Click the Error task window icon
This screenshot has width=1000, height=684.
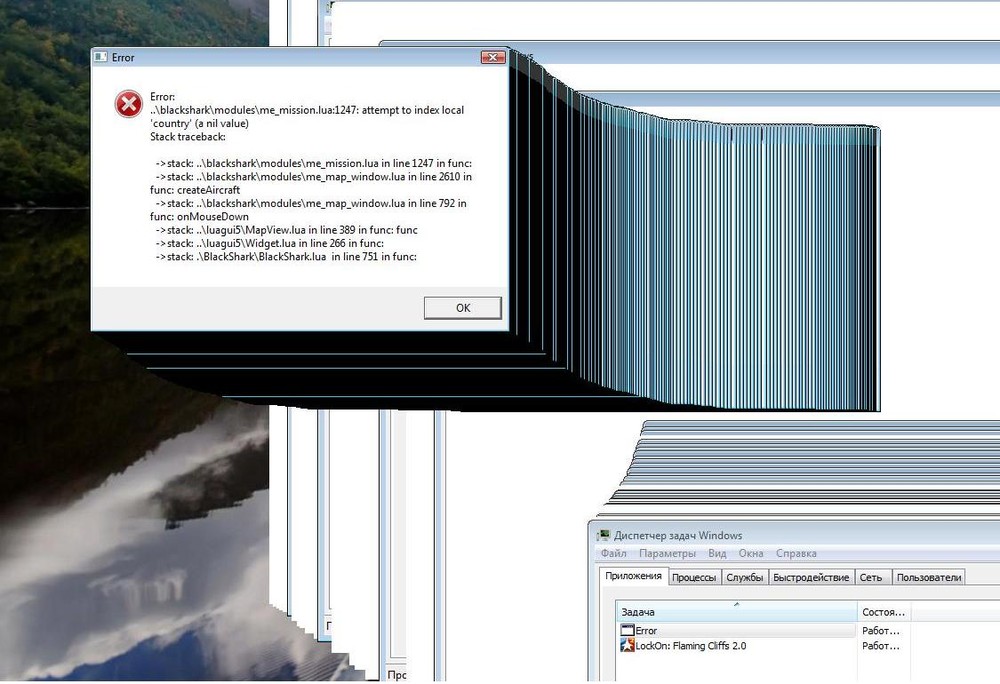(x=627, y=630)
